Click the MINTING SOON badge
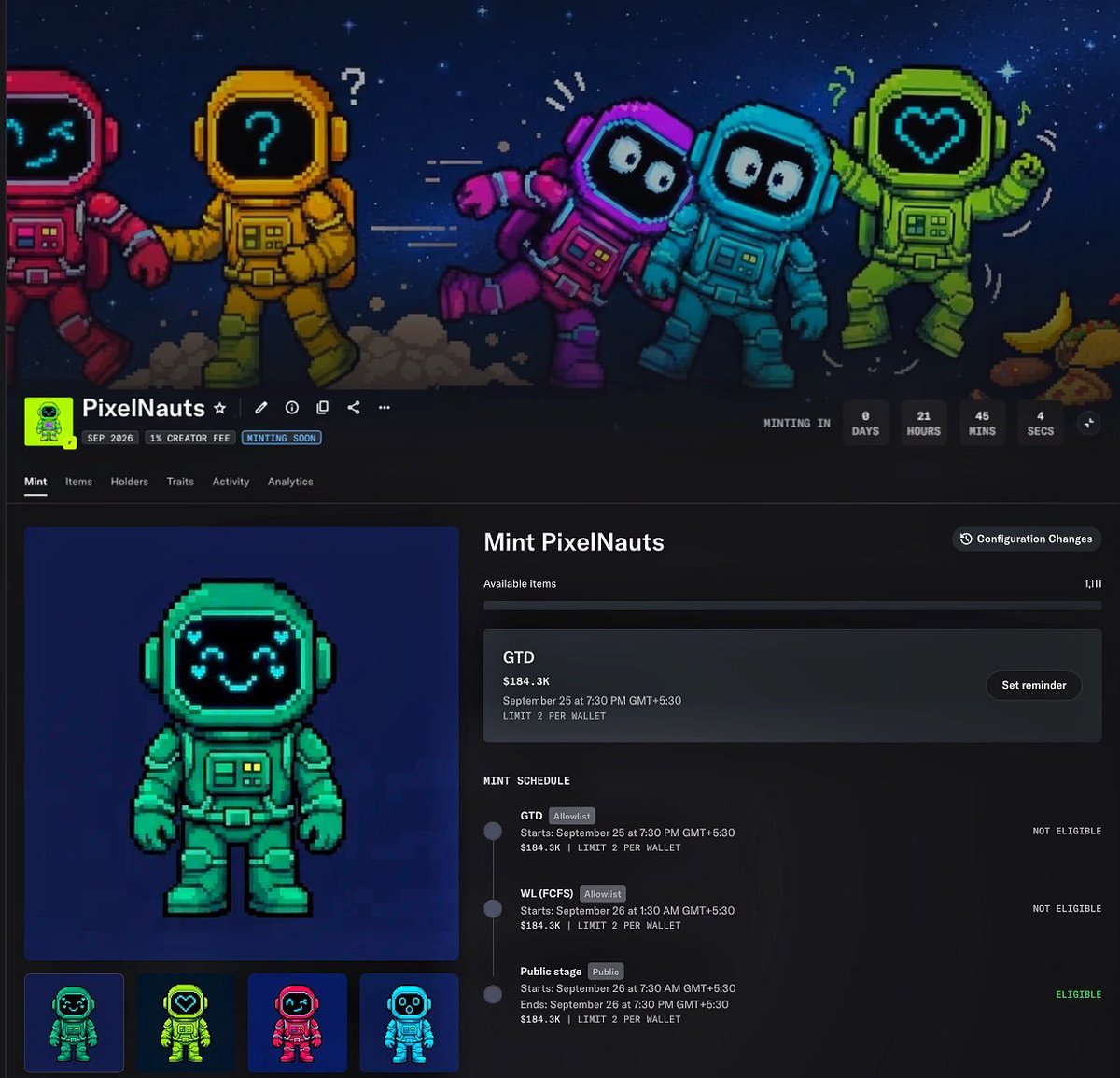Viewport: 1120px width, 1078px height. (281, 438)
